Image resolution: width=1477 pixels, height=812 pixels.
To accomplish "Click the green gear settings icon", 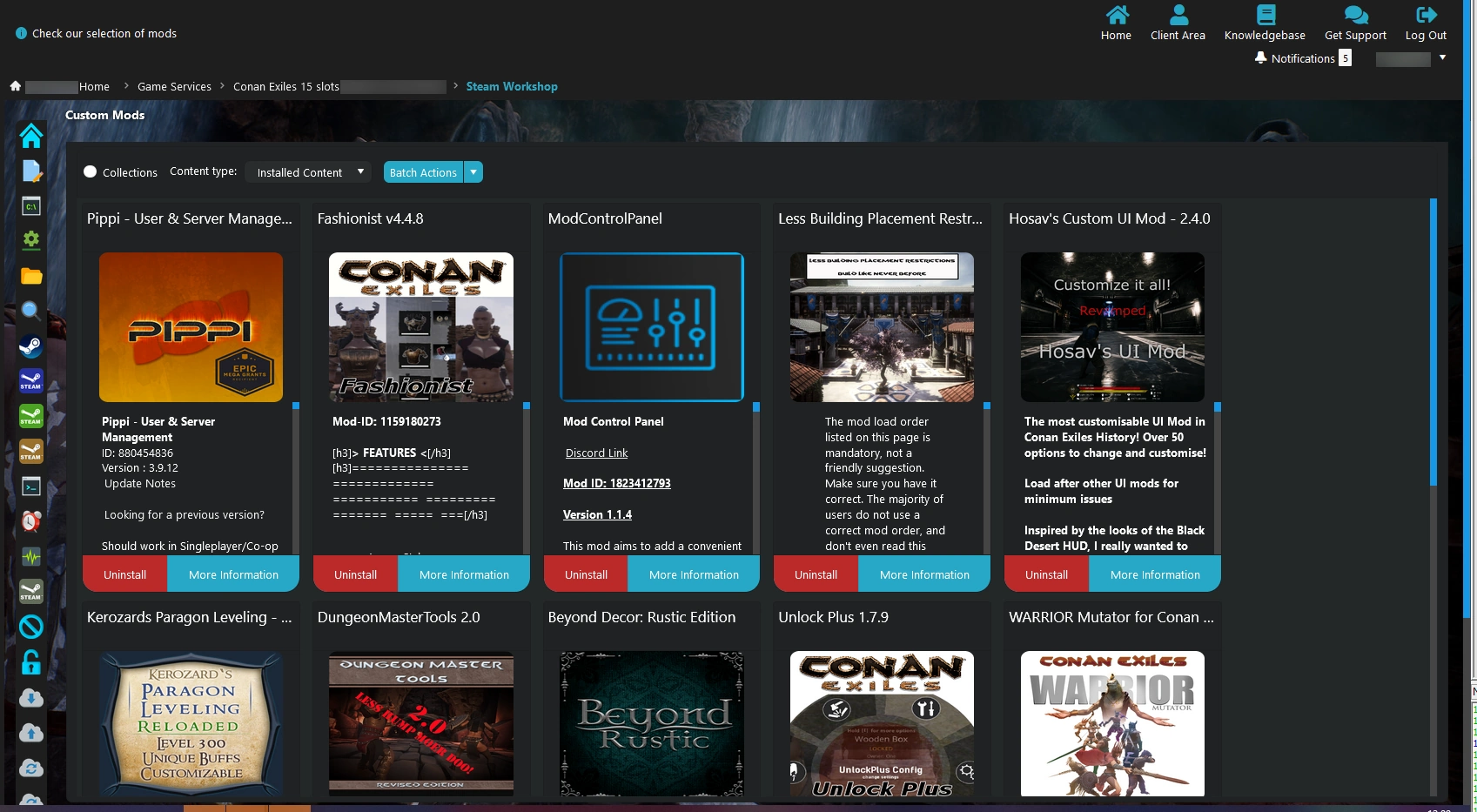I will pos(31,240).
